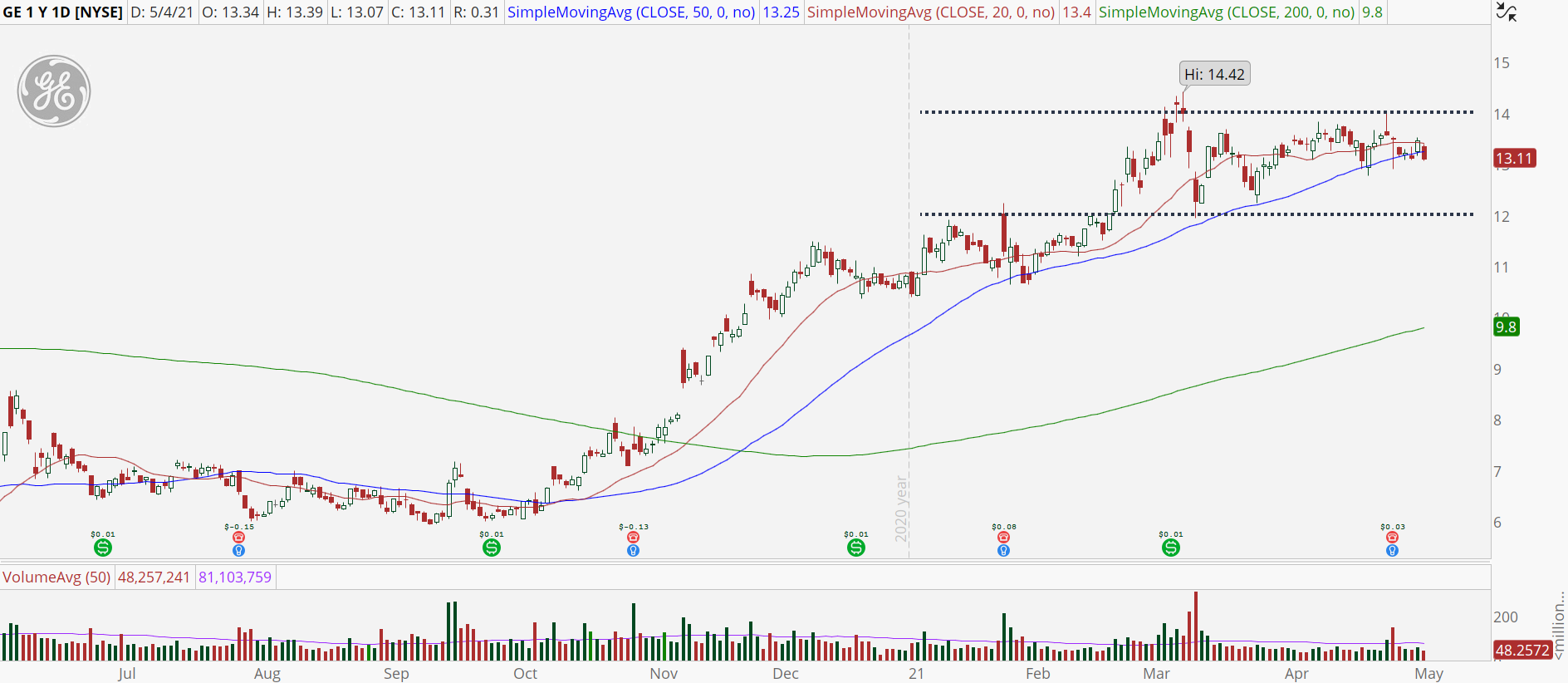
Task: Click the blue lightbulb icon under $-0.13
Action: pos(634,550)
